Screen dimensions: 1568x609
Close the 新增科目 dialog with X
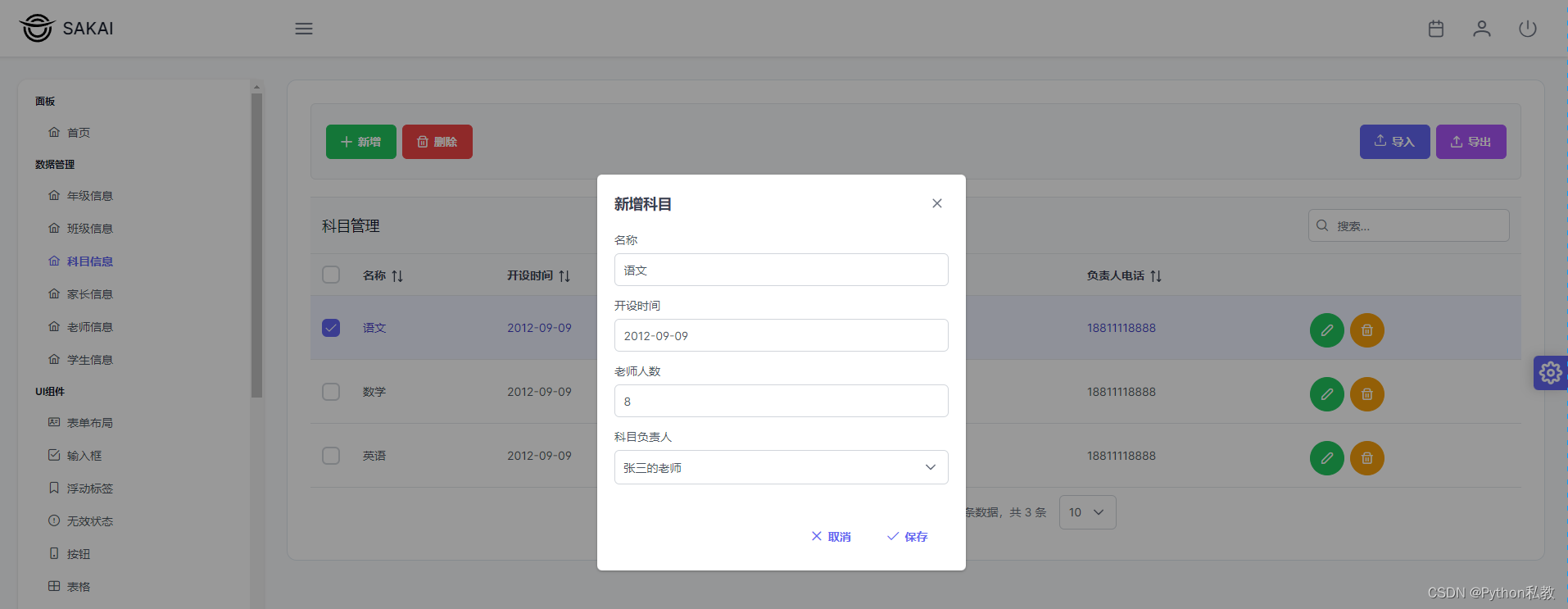937,203
